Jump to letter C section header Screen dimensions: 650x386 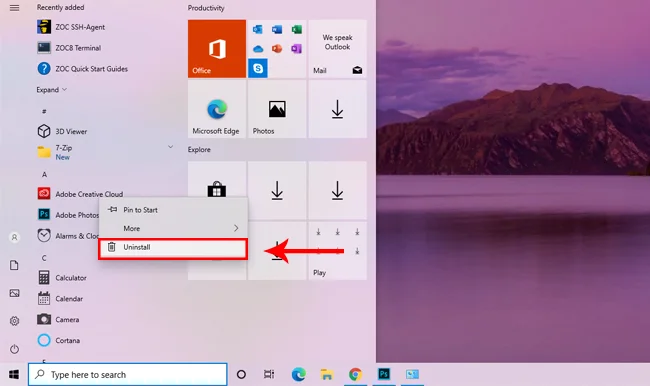pyautogui.click(x=44, y=258)
